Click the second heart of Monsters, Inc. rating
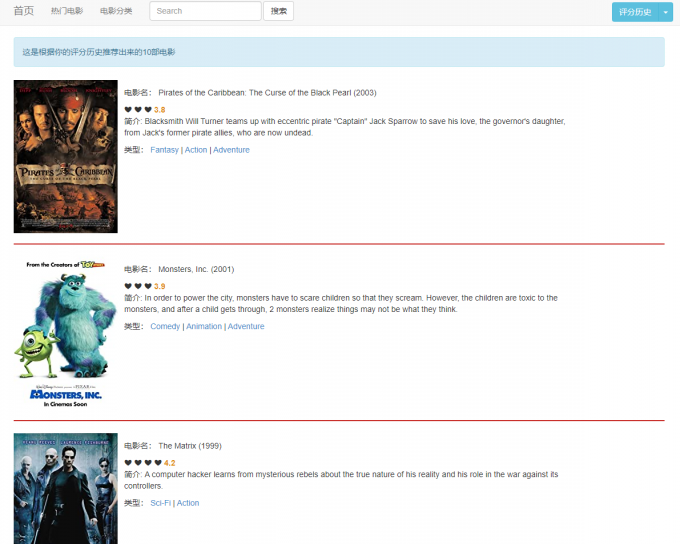The image size is (680, 544). tap(138, 286)
